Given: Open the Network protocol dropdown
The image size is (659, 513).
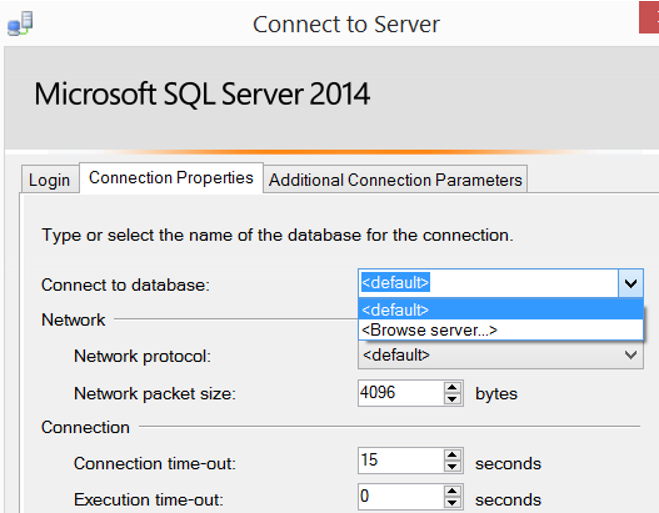Looking at the screenshot, I should (501, 355).
